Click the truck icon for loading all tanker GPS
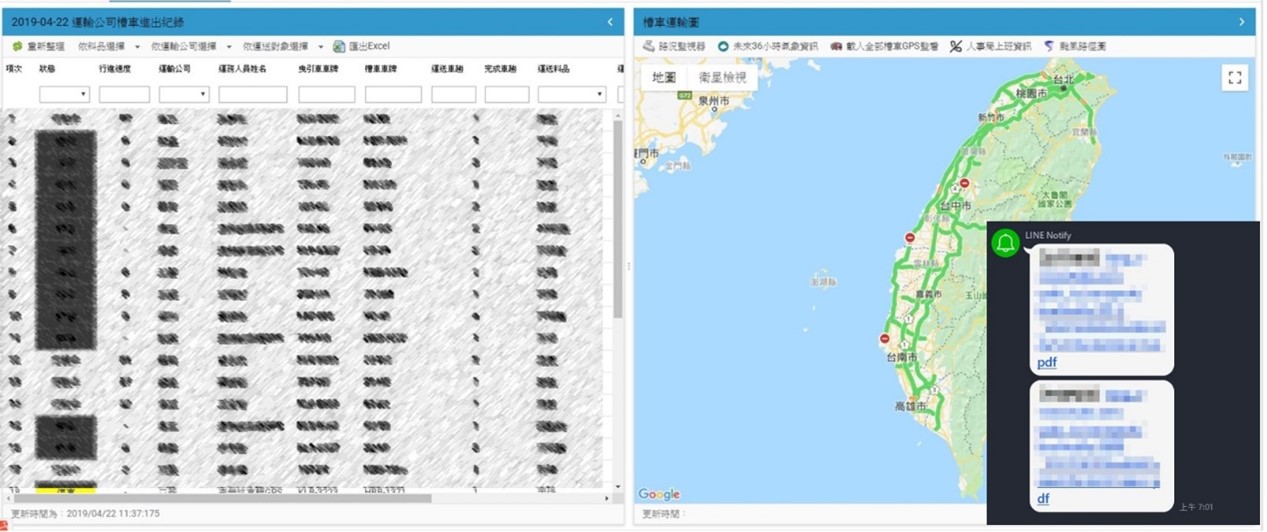This screenshot has height=532, width=1267. (836, 46)
